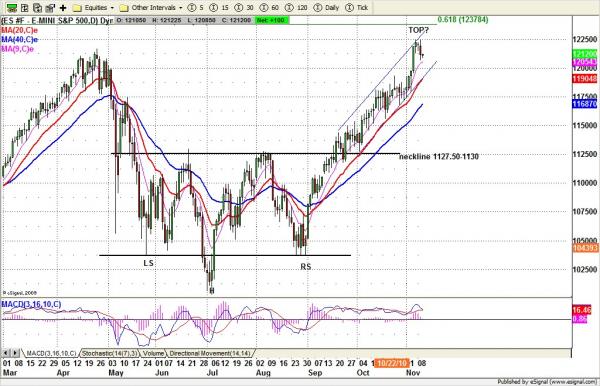Screen dimensions: 600x386
Task: Click the 112500 price axis label
Action: coord(584,154)
